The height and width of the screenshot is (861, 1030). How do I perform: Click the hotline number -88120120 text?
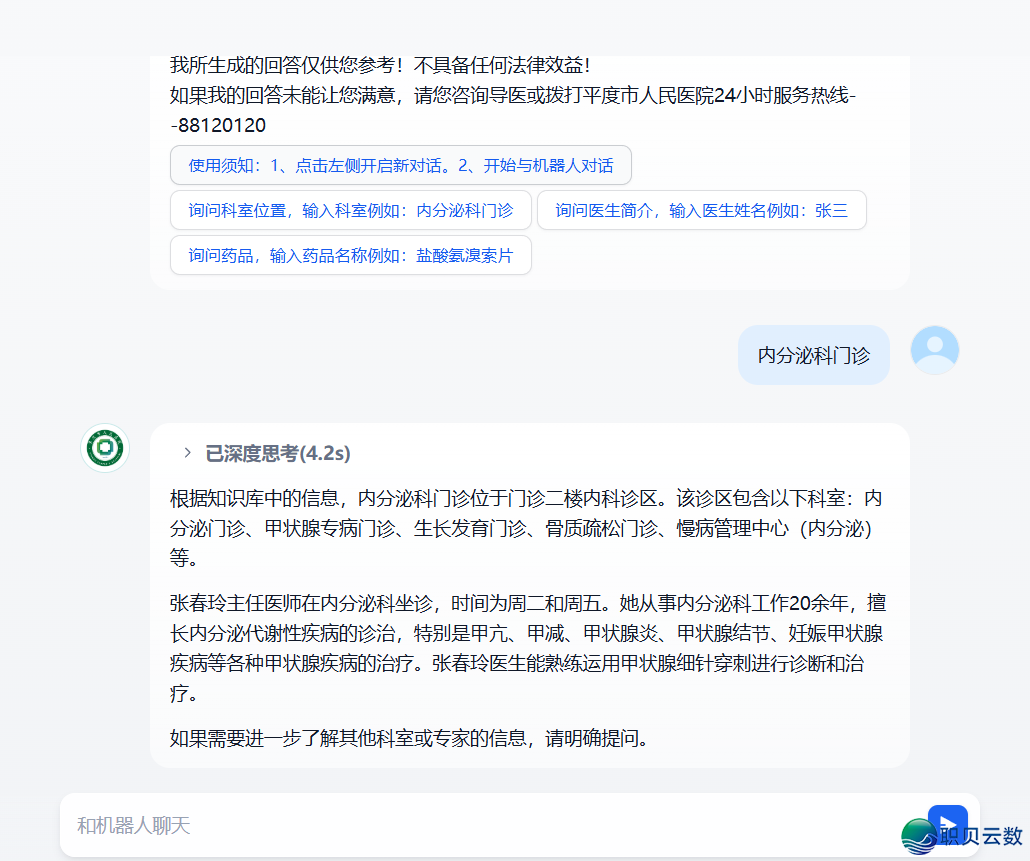[x=218, y=125]
